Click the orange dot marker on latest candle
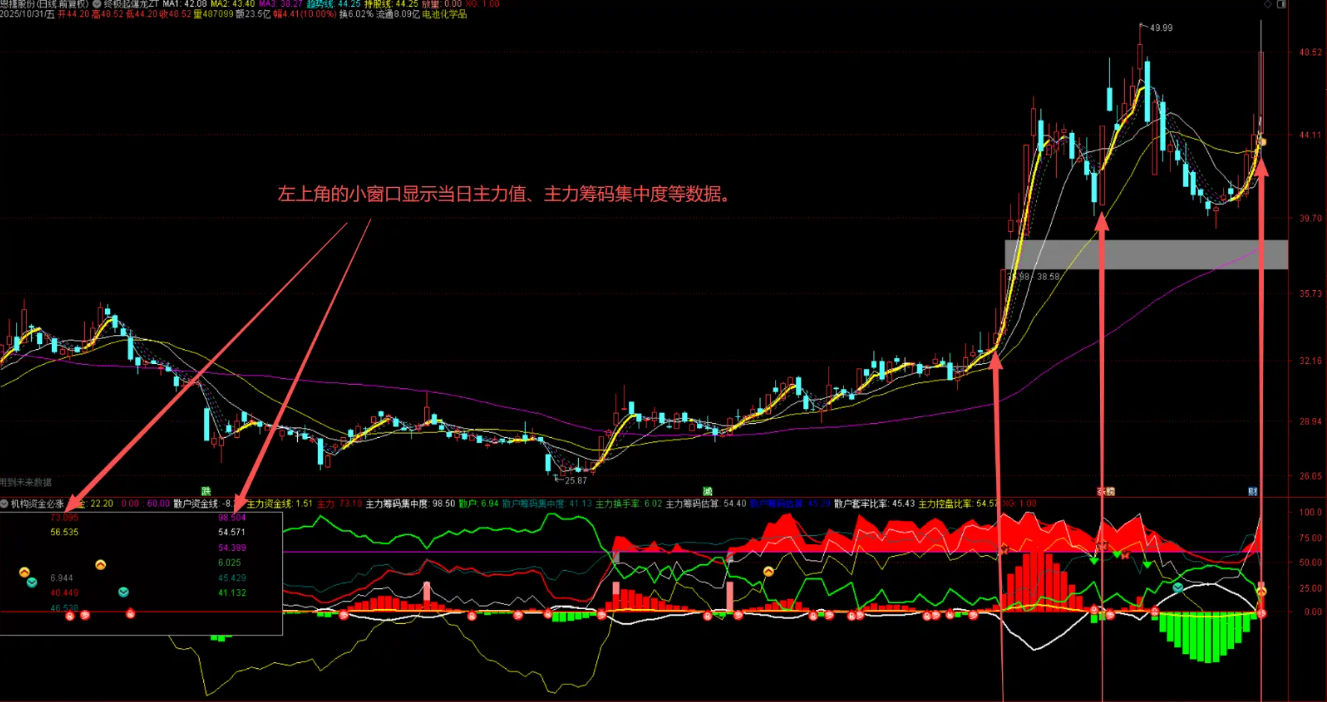Viewport: 1327px width, 702px height. (1262, 143)
